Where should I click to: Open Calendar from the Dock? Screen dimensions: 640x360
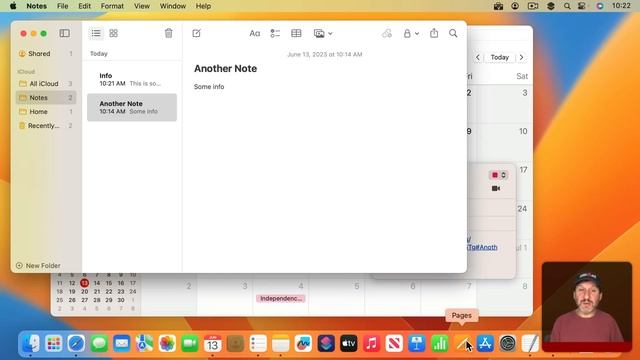pos(213,343)
